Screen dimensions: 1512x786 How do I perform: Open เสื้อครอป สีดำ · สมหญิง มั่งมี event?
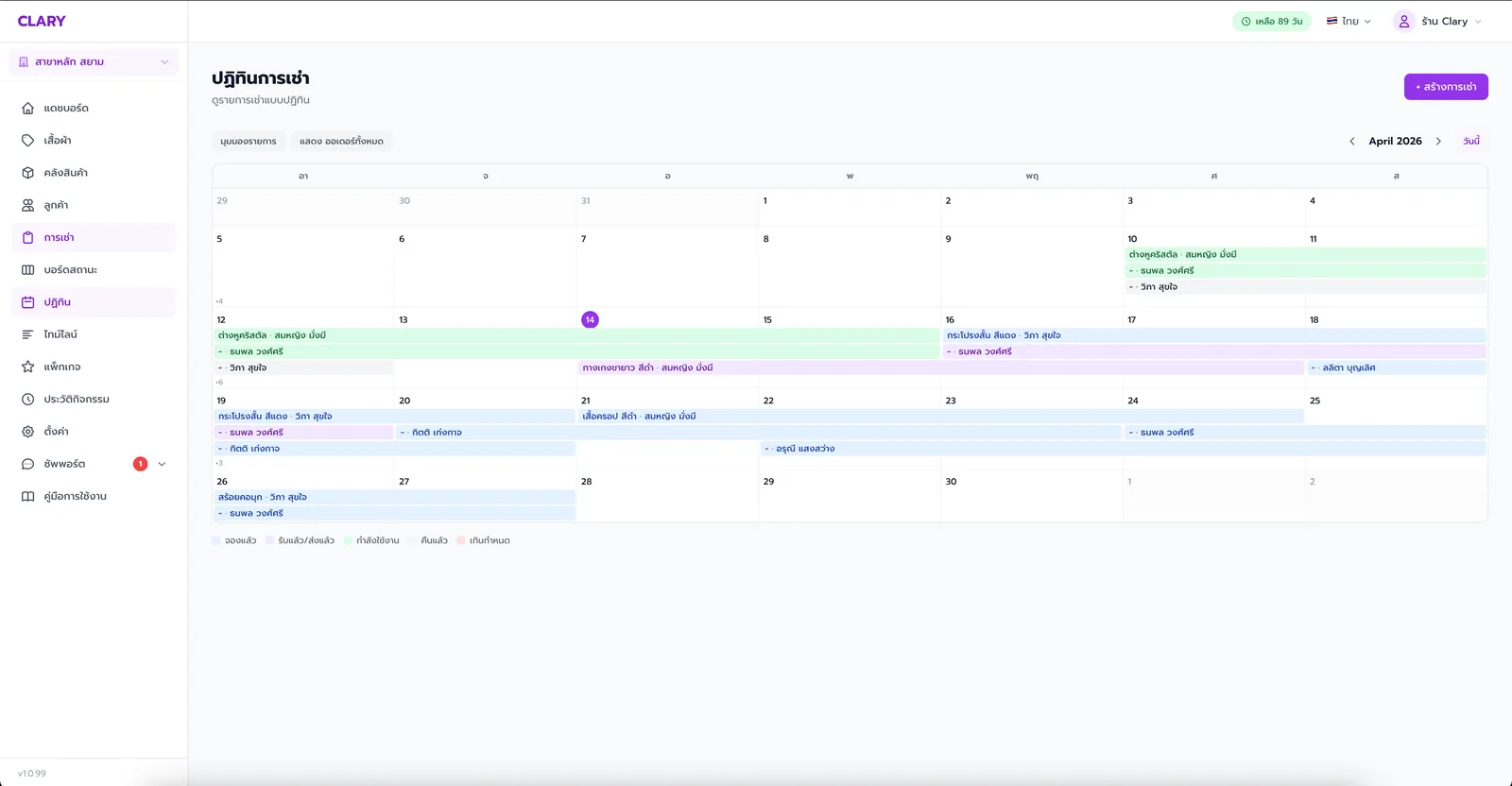click(x=940, y=416)
